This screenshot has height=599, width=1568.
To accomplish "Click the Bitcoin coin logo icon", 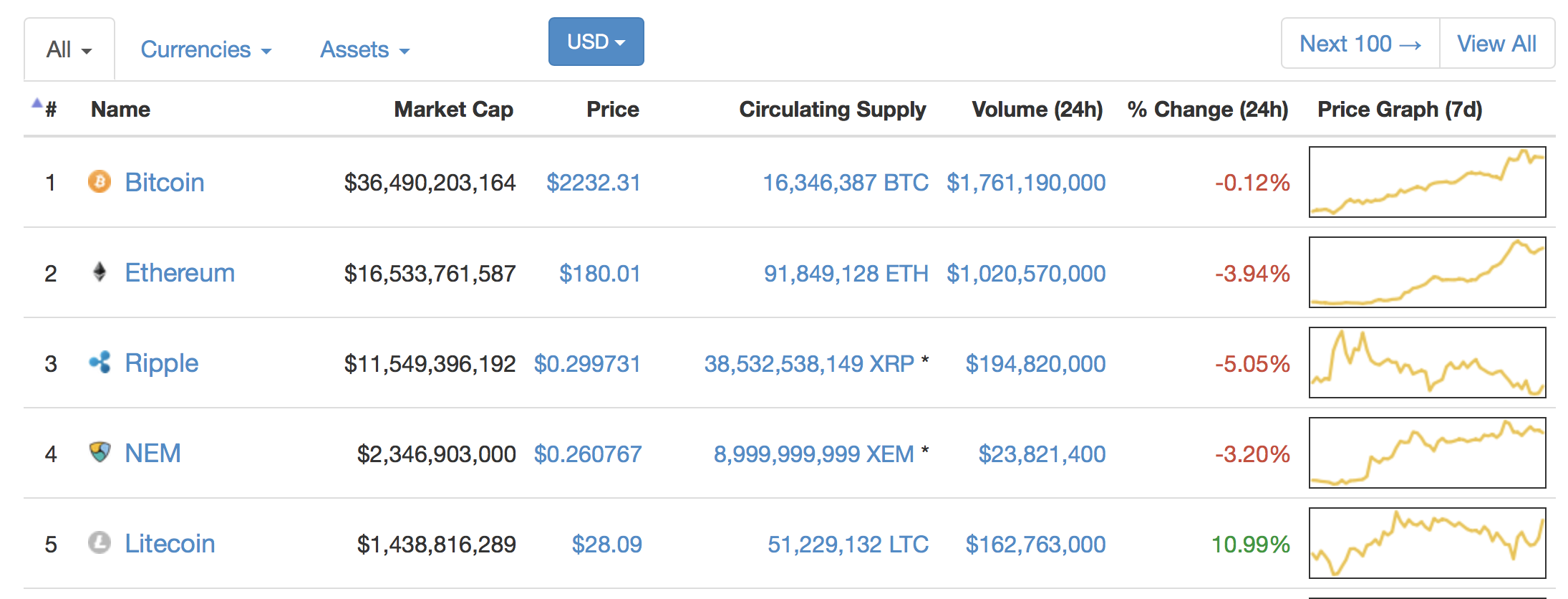I will click(x=100, y=182).
